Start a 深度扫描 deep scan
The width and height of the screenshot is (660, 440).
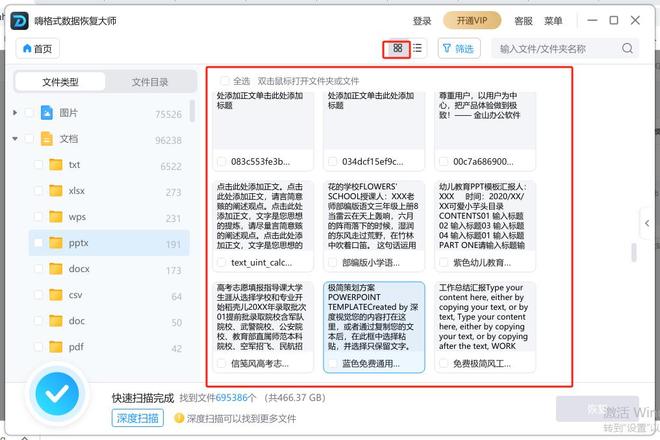136,418
